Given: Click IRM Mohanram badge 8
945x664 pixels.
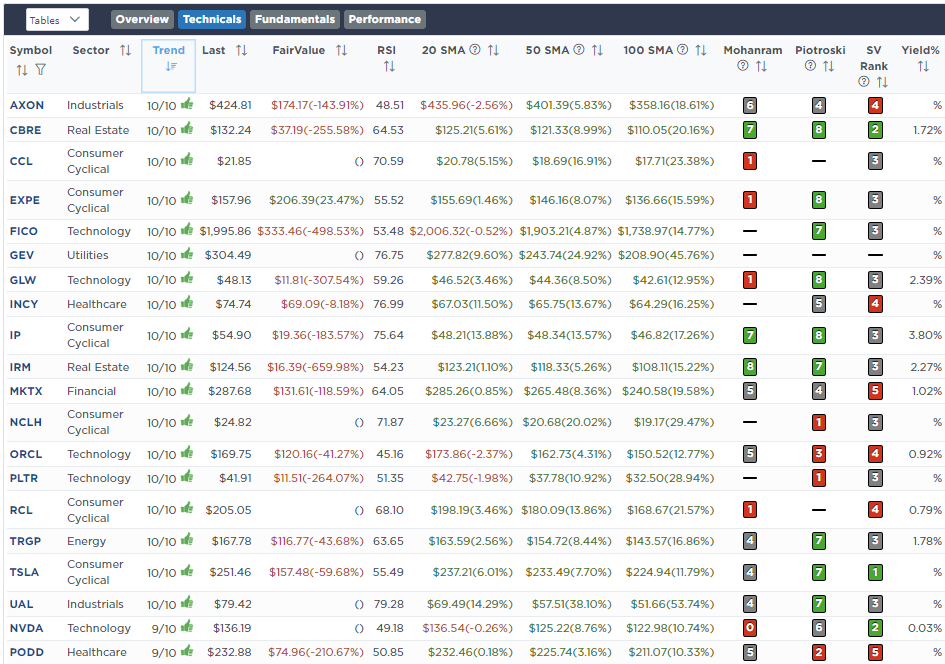Looking at the screenshot, I should (x=750, y=366).
